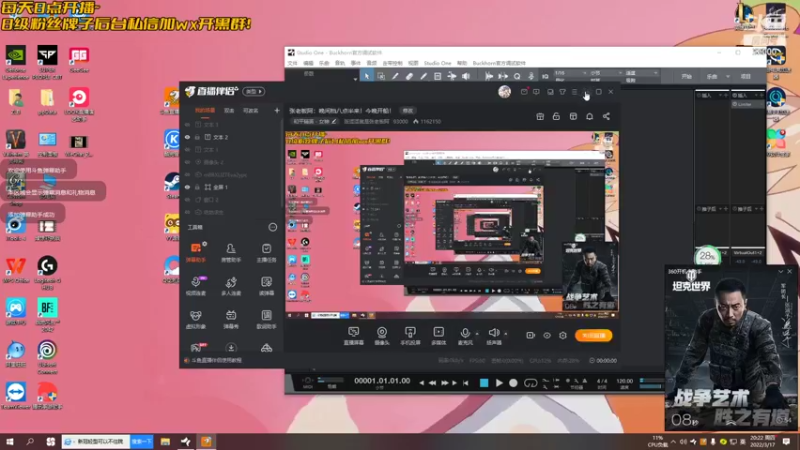Switch to the first scene tab in 直播伴侣
Screen dimensions: 800x450
click(205, 111)
